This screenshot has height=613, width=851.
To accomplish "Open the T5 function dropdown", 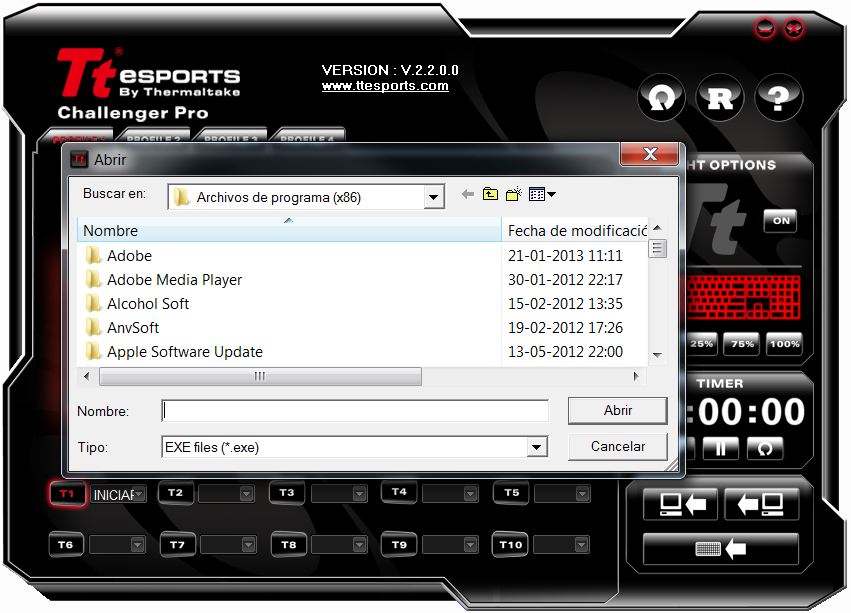I will coord(582,494).
